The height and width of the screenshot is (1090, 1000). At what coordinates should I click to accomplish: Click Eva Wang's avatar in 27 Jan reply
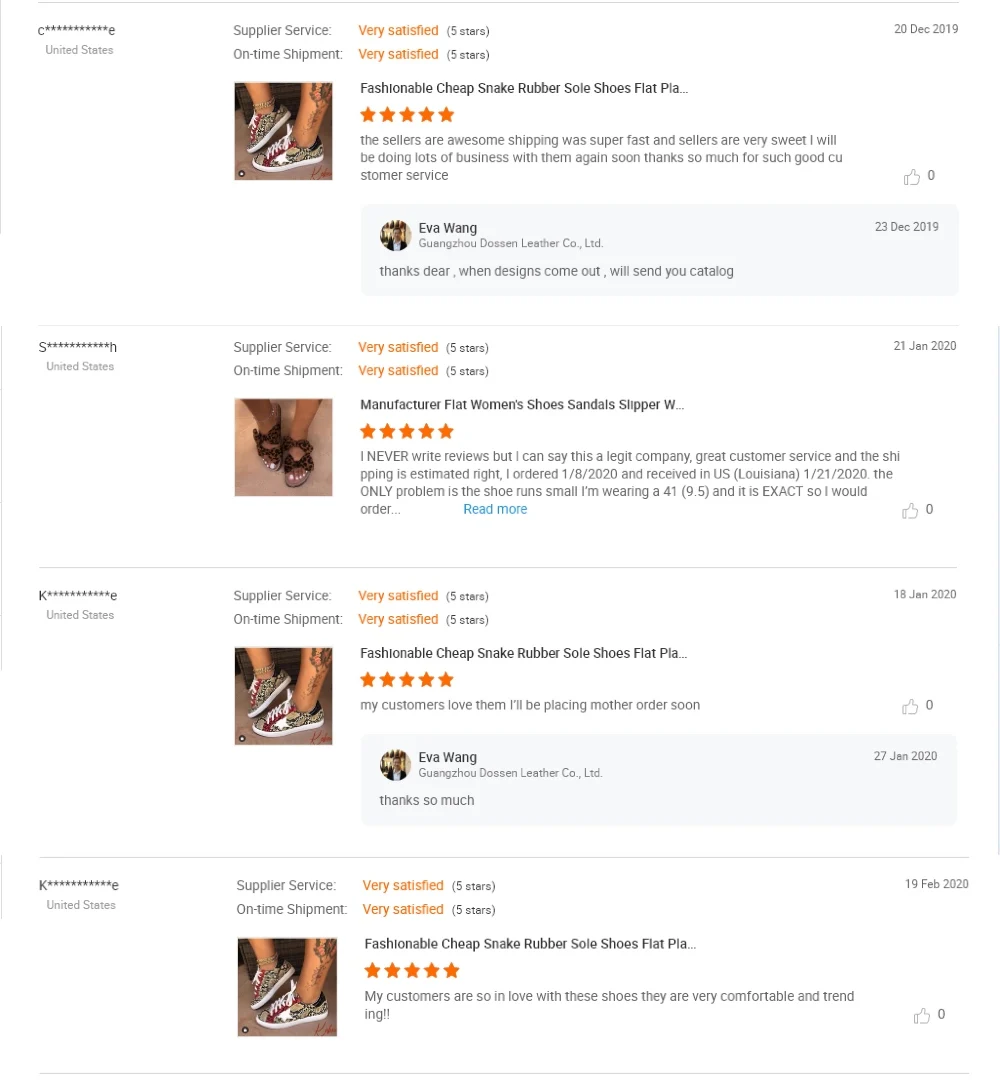[395, 765]
